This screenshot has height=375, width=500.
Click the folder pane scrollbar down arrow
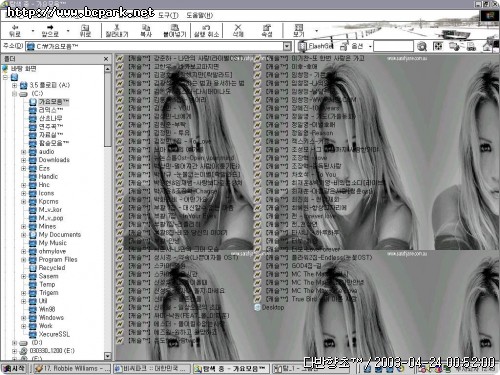108,356
